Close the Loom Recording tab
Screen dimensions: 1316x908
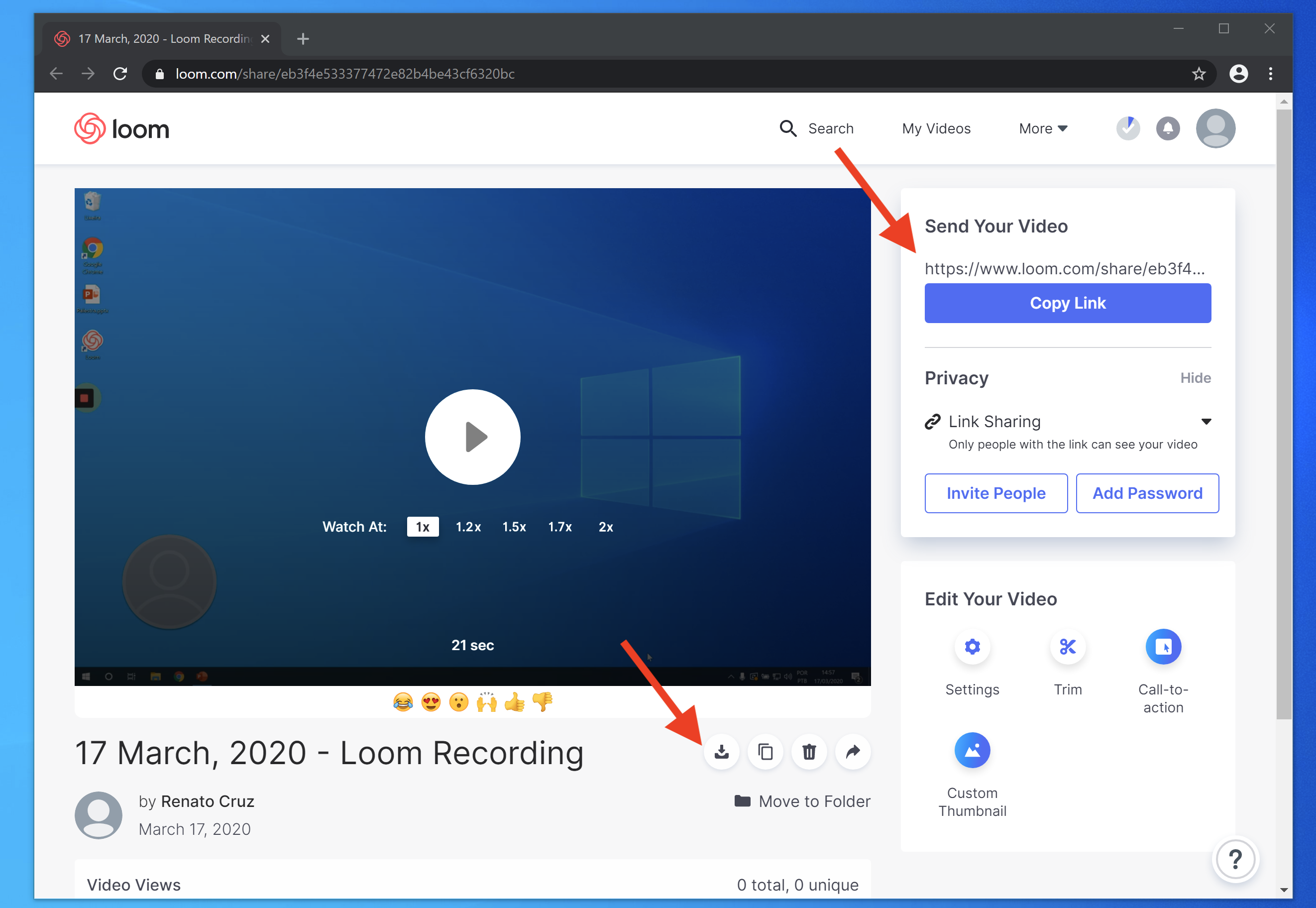tap(265, 39)
